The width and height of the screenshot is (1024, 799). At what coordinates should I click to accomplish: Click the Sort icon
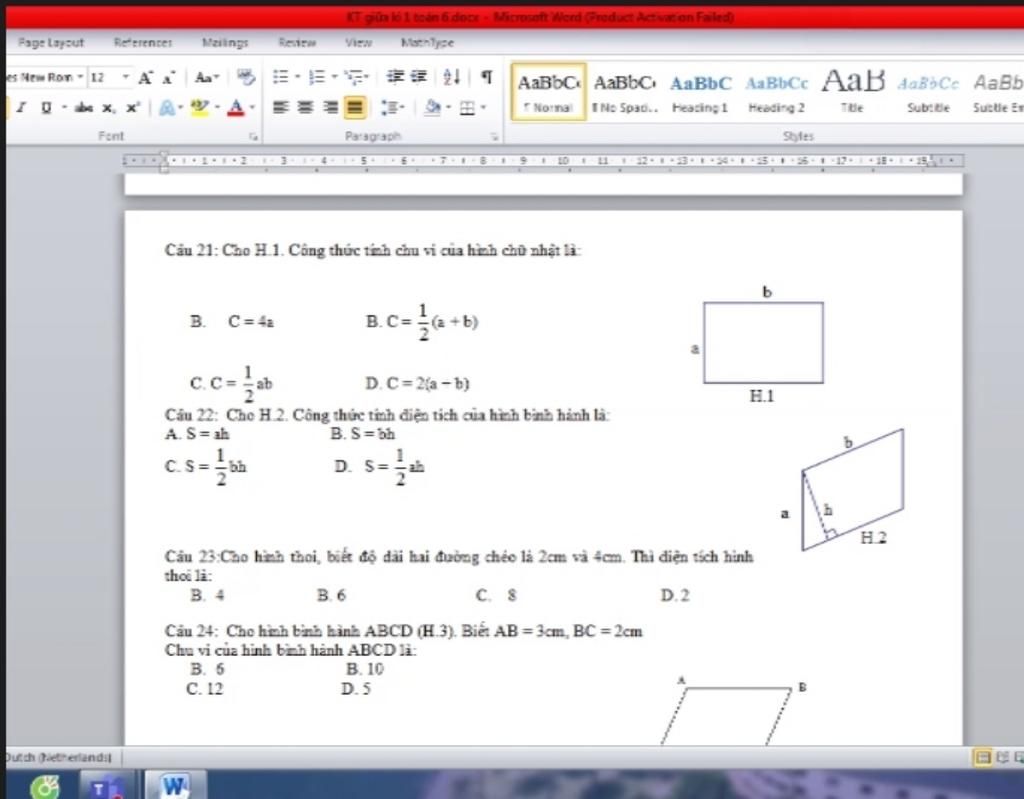coord(451,77)
